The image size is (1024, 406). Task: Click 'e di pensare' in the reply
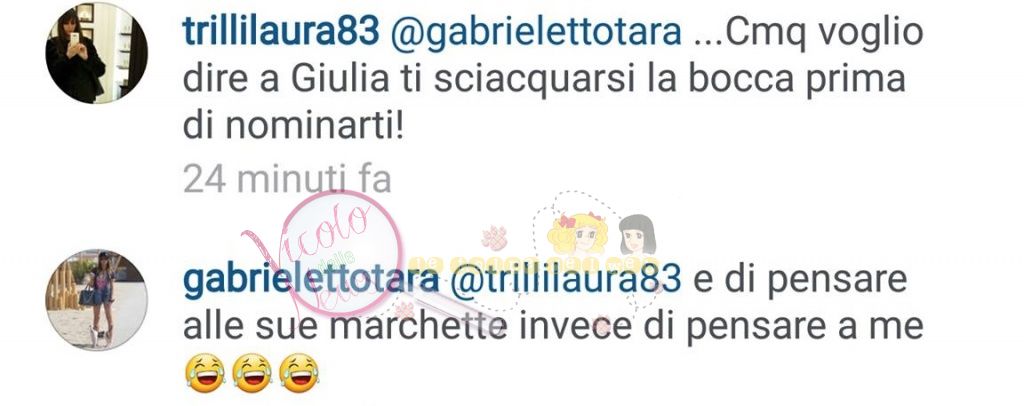click(x=800, y=281)
